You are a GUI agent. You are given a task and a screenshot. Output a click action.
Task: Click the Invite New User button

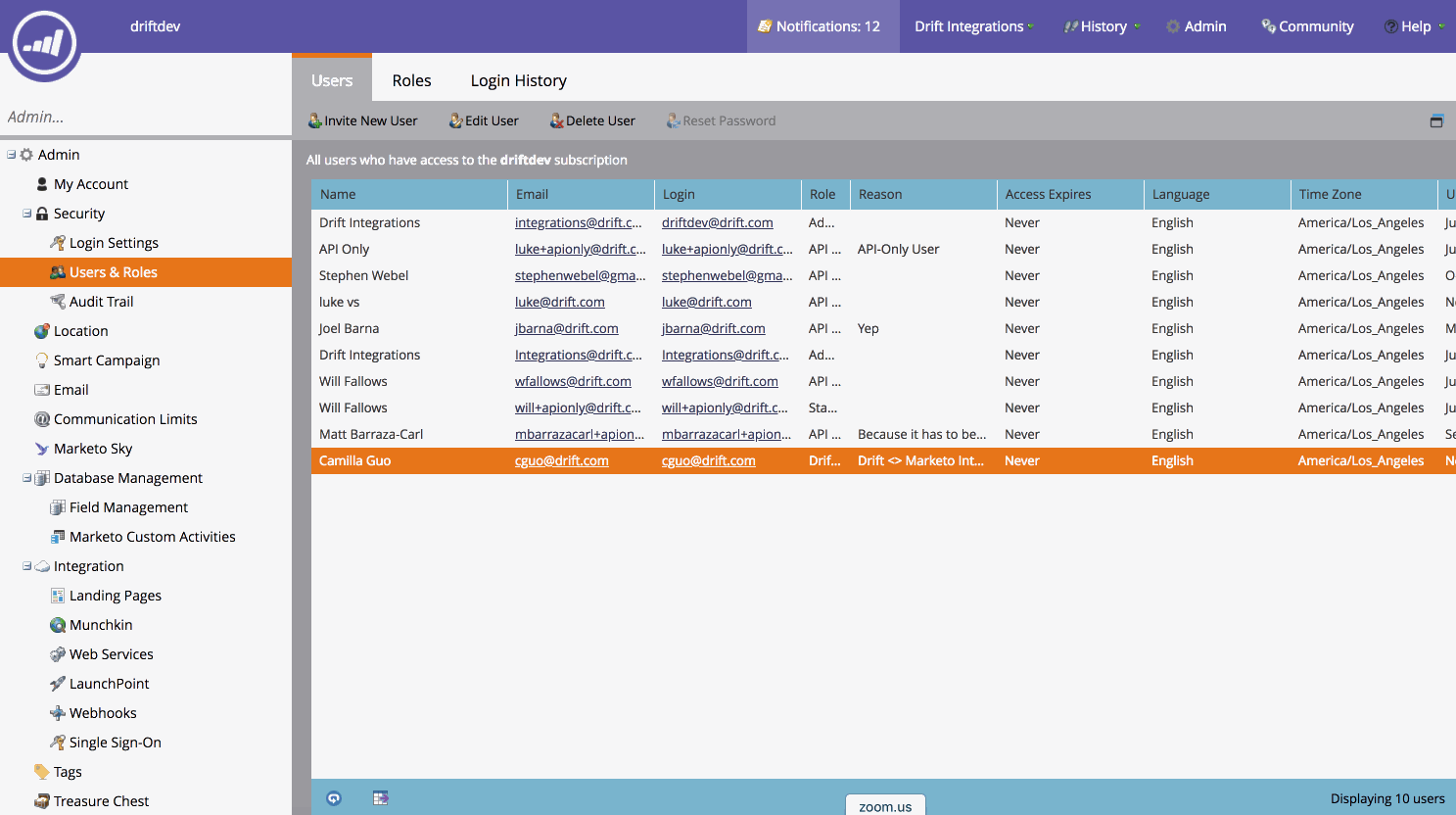coord(362,120)
